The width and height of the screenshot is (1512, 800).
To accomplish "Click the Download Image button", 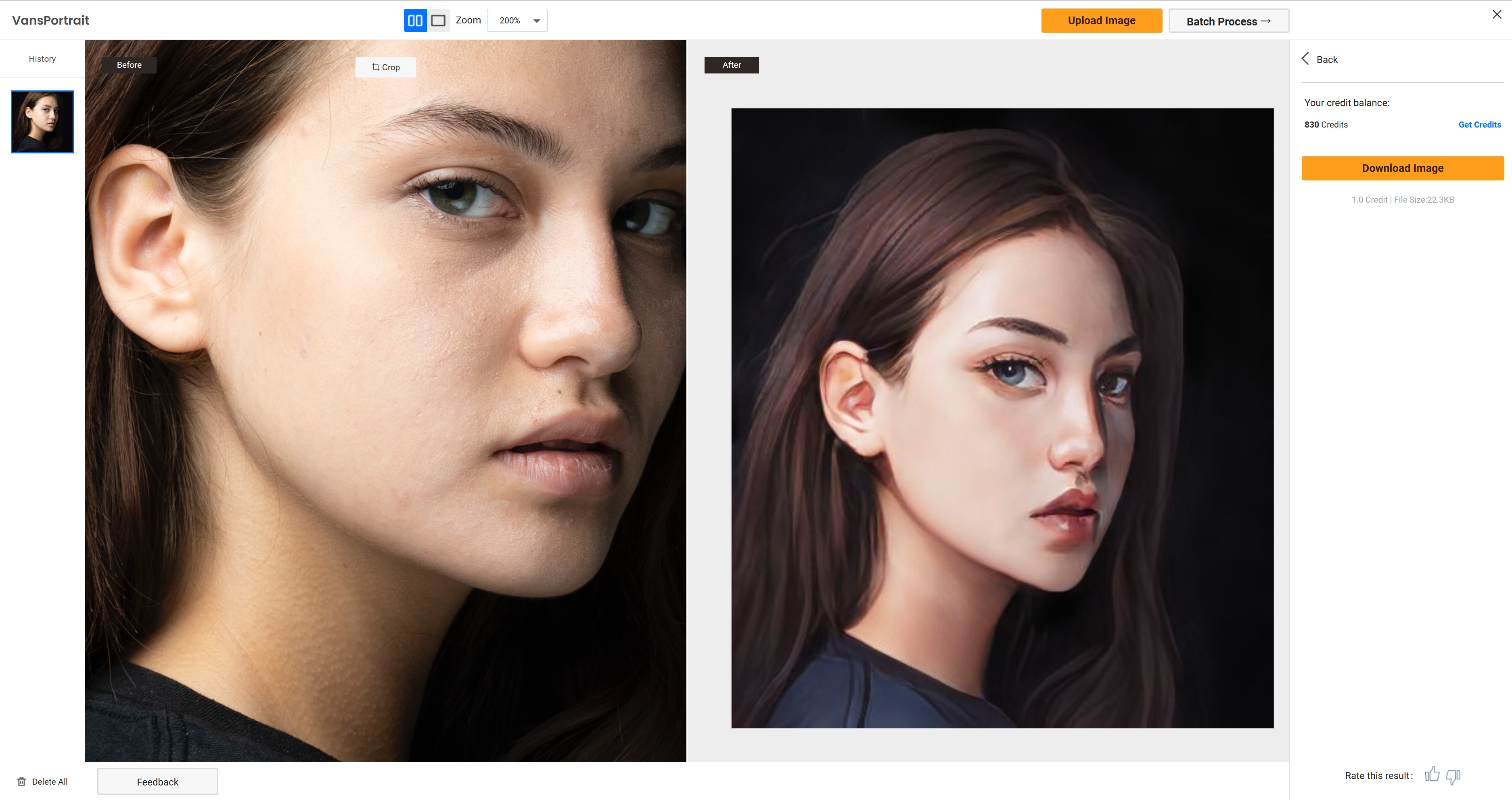I will 1402,168.
